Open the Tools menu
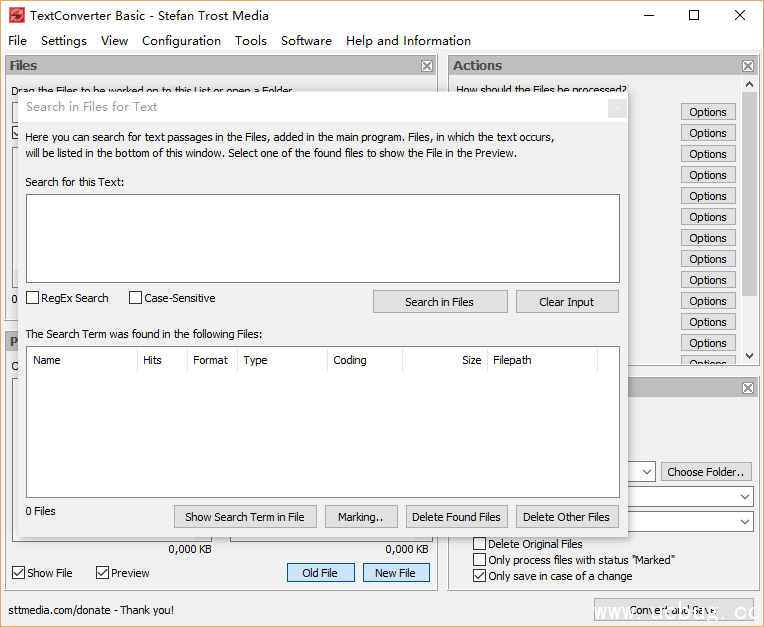This screenshot has height=627, width=764. click(x=251, y=41)
